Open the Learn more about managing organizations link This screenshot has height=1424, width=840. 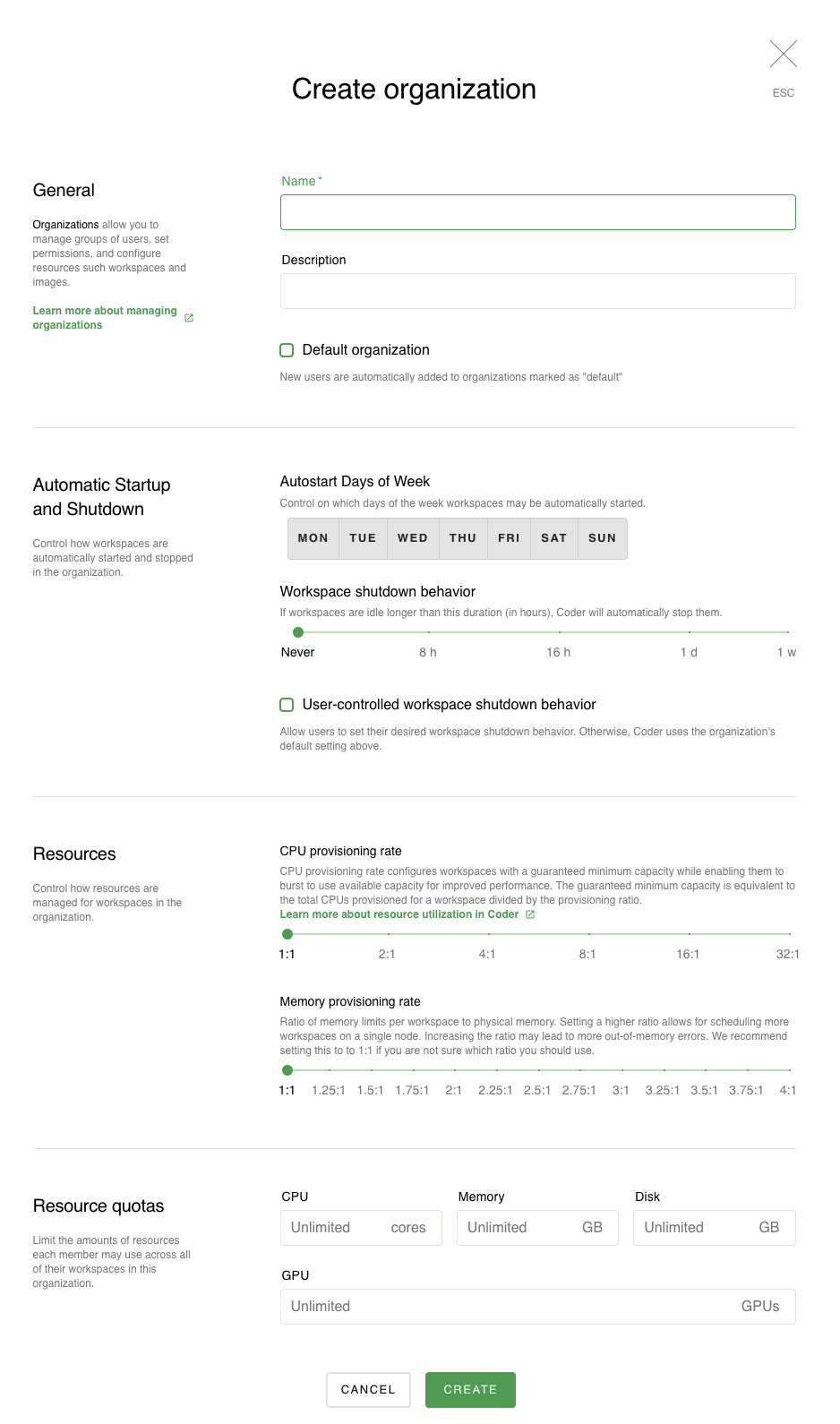click(105, 317)
